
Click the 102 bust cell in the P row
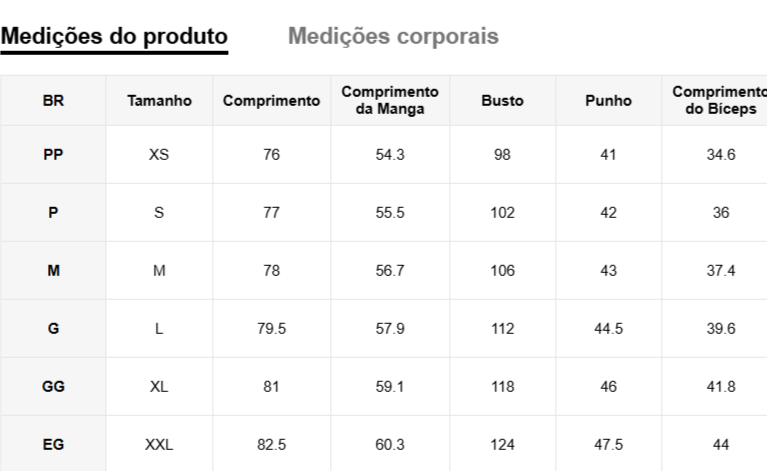click(502, 213)
